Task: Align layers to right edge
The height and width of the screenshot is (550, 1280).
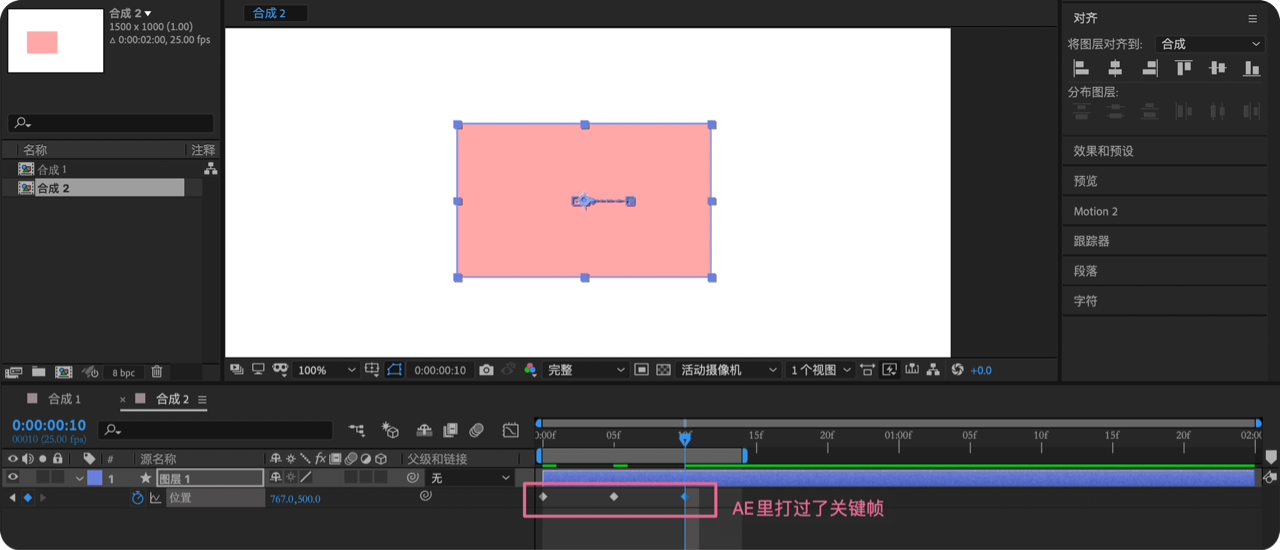Action: pos(1149,68)
